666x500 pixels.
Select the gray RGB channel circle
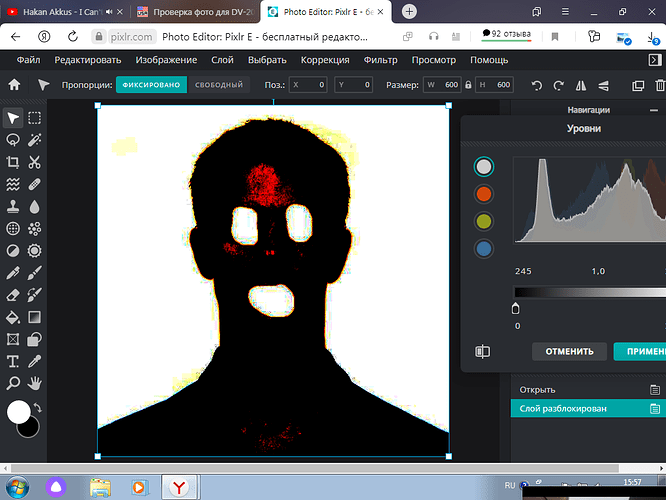[x=484, y=167]
